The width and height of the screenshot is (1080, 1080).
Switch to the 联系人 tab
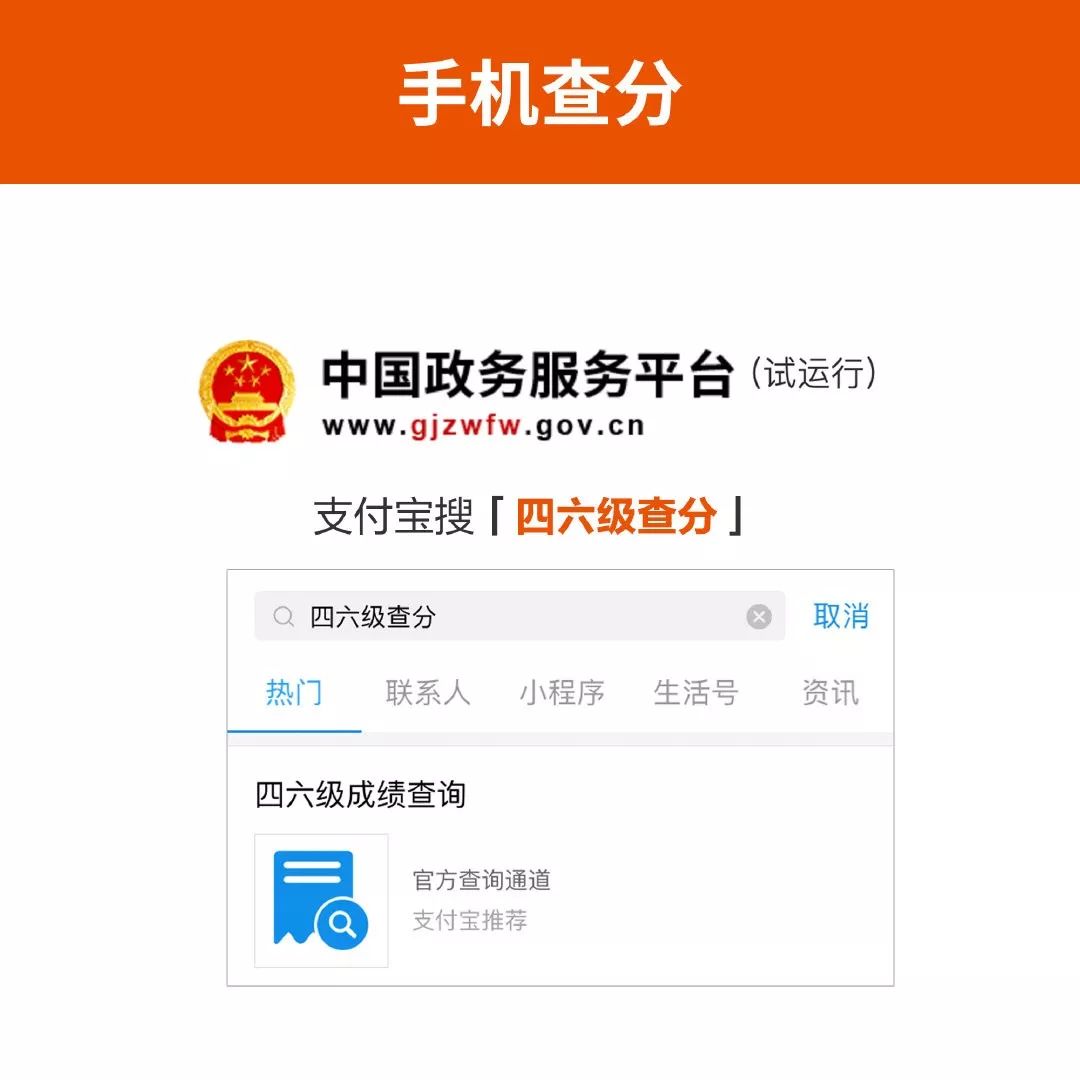point(428,692)
